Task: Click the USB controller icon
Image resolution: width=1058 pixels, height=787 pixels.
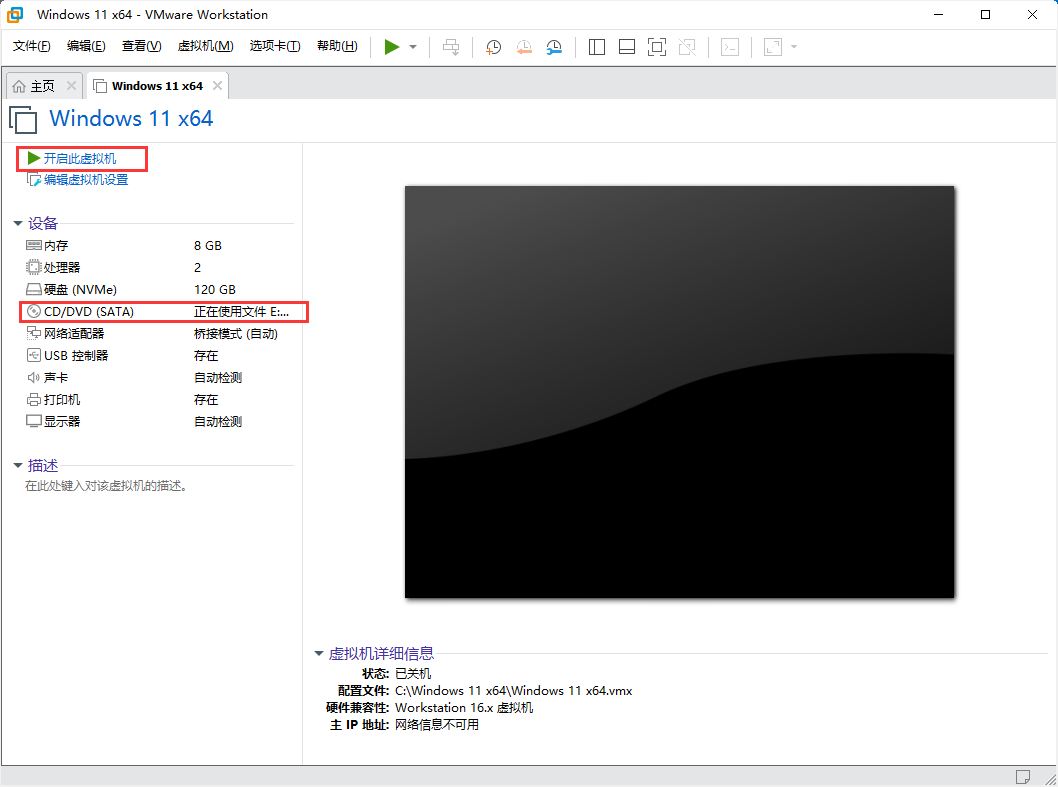Action: [x=34, y=355]
